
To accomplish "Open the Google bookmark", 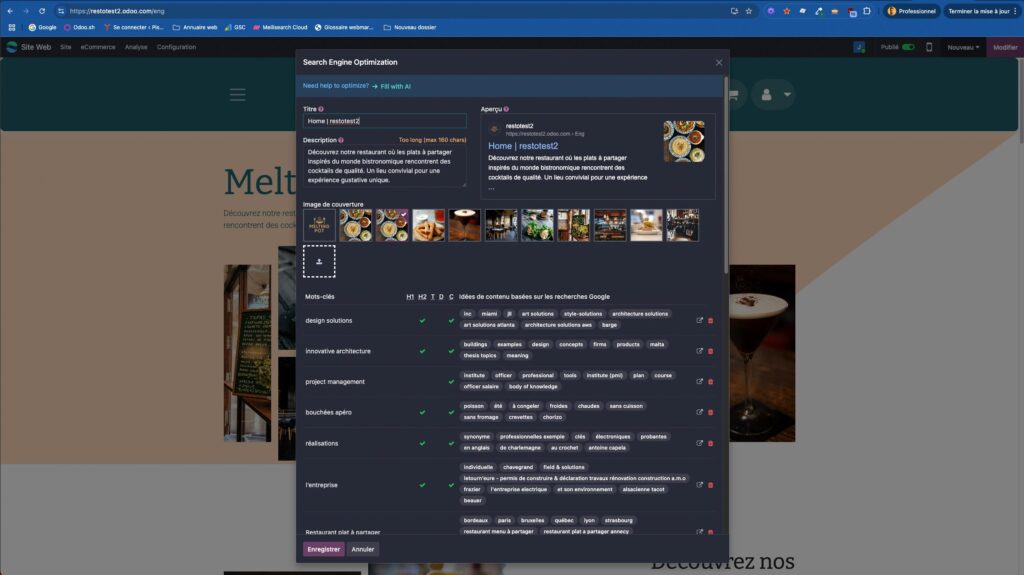I will [42, 27].
